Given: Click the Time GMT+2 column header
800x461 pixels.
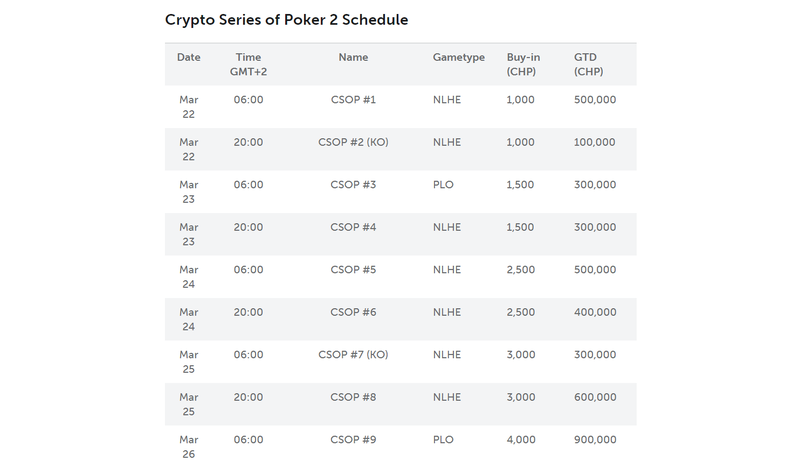Looking at the screenshot, I should pyautogui.click(x=248, y=64).
